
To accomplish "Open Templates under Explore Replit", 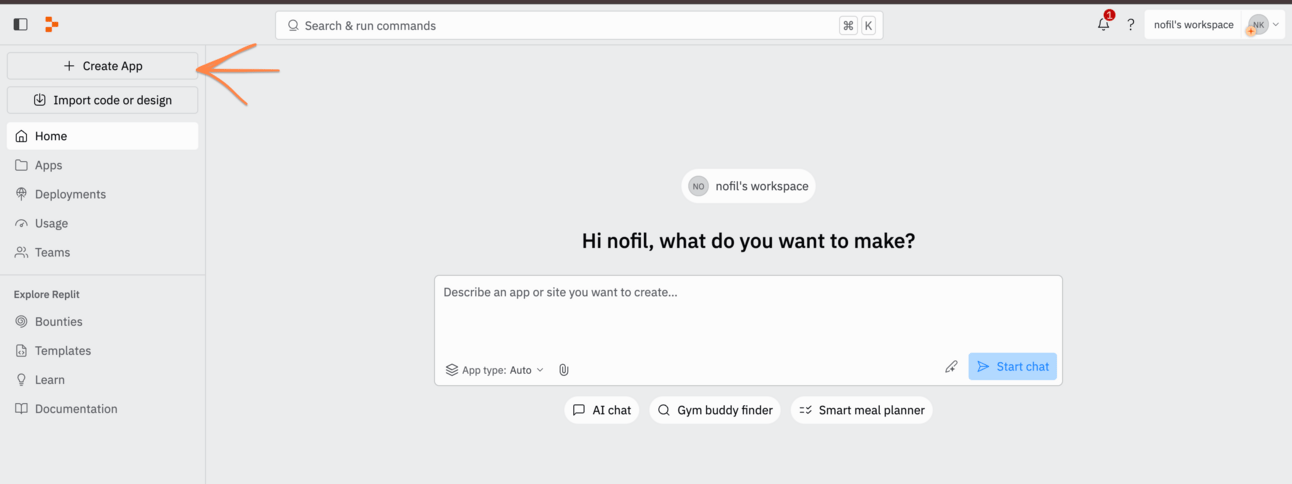I will click(x=102, y=351).
